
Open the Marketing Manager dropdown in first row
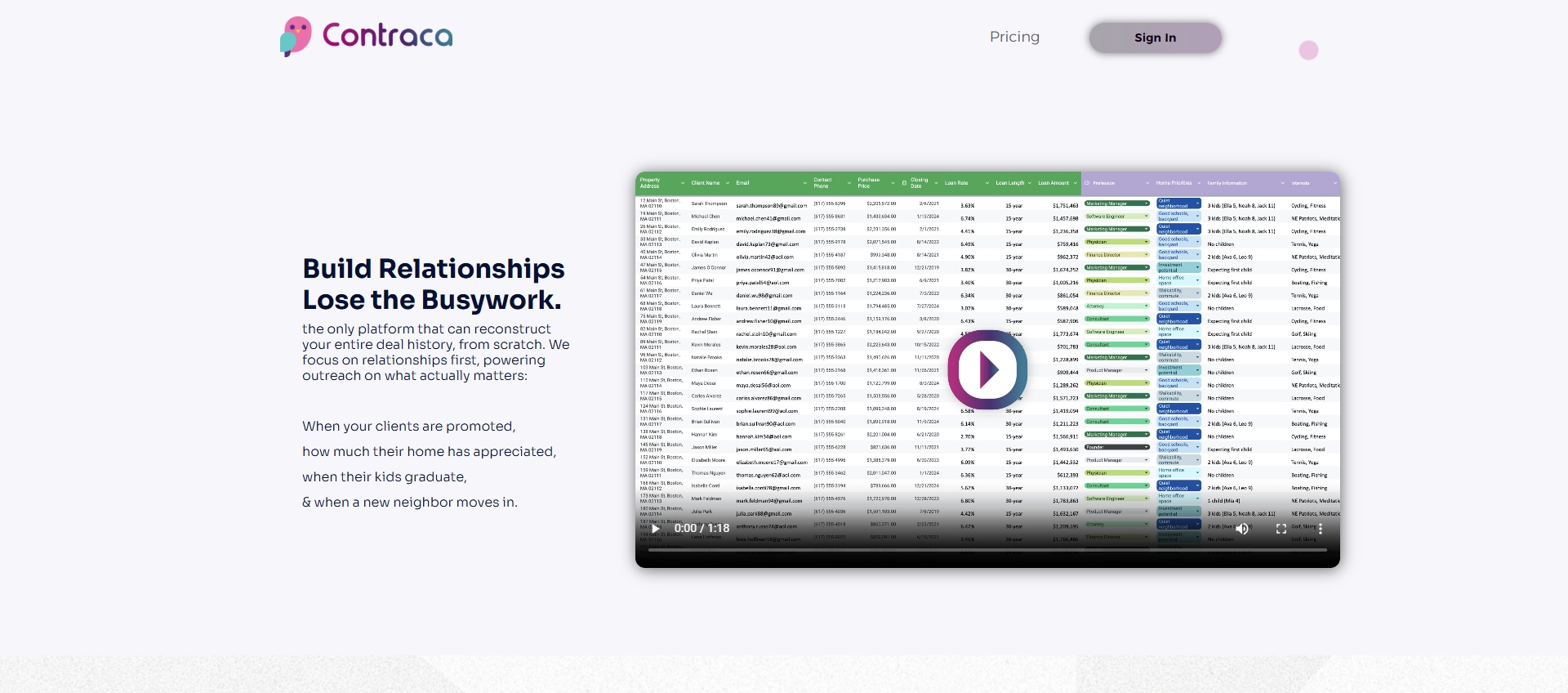(1147, 203)
